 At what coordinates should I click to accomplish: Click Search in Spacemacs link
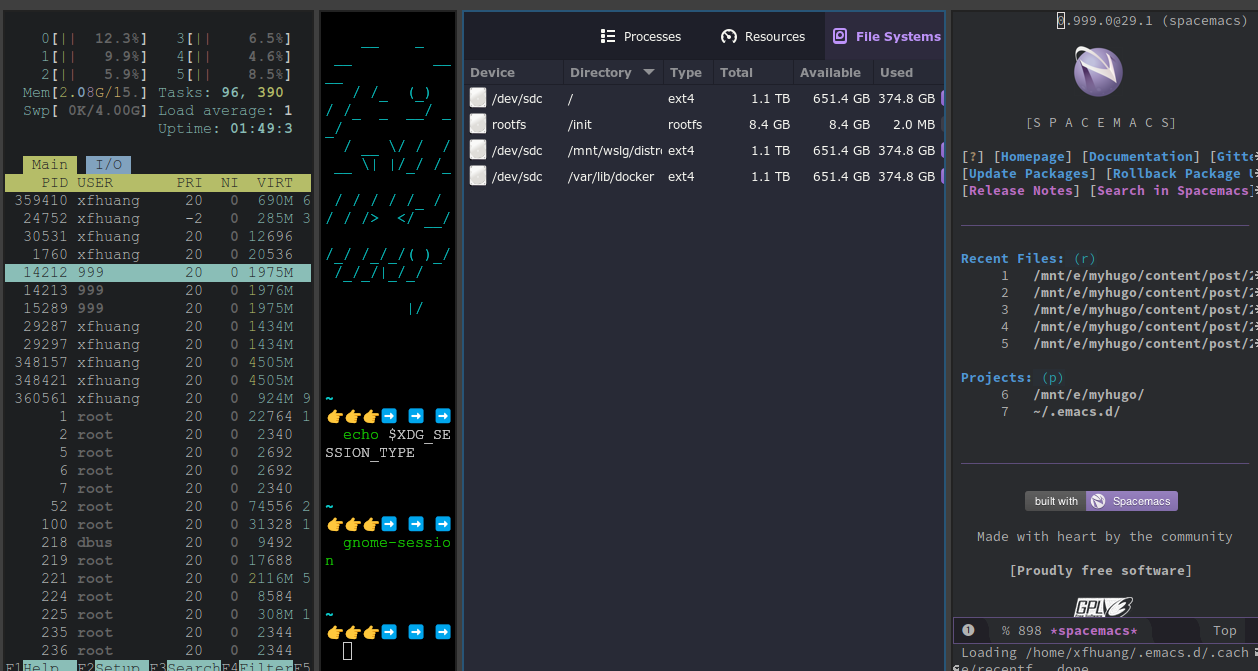click(1172, 190)
